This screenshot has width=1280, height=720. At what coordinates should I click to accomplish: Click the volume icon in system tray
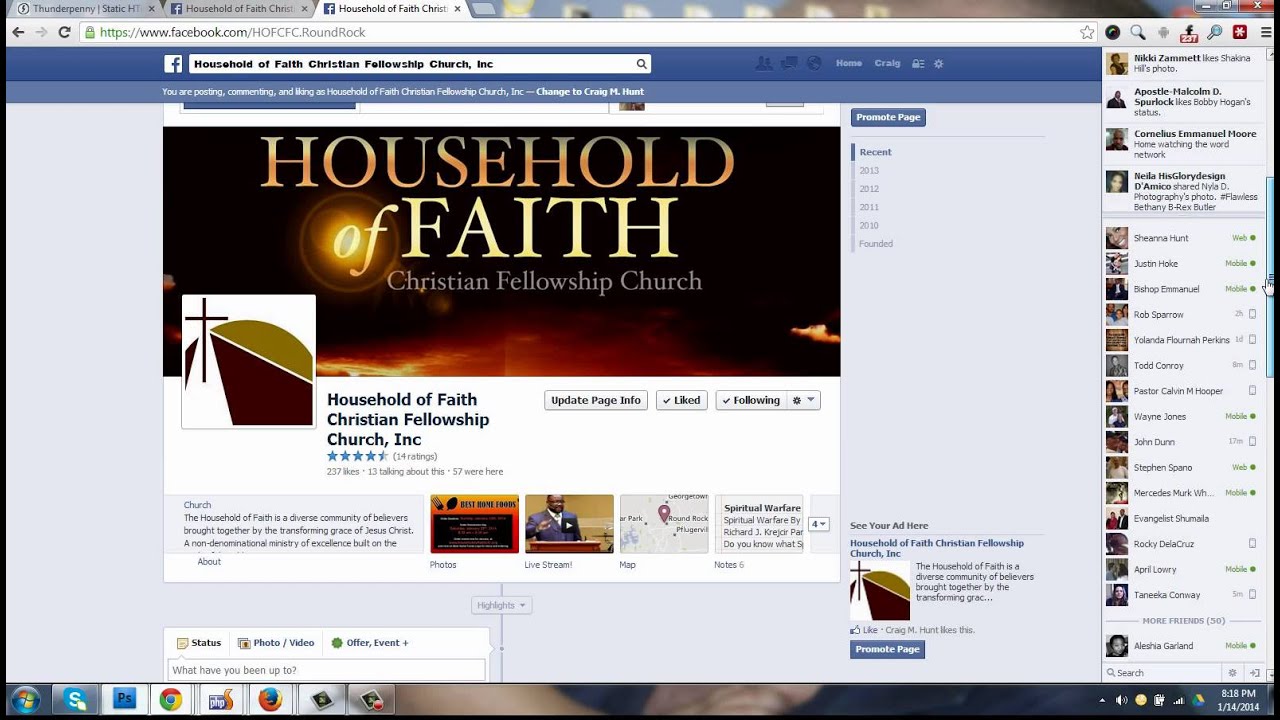1122,700
